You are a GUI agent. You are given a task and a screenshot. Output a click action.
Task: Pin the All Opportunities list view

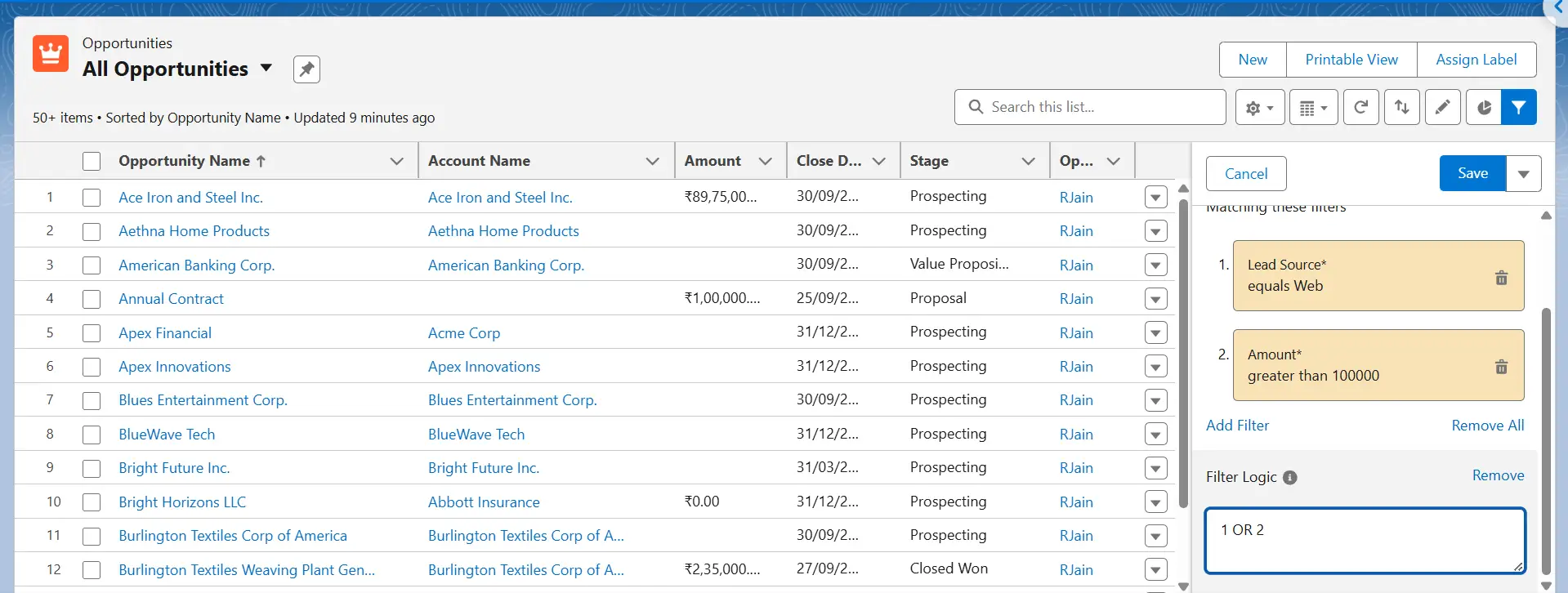coord(306,69)
